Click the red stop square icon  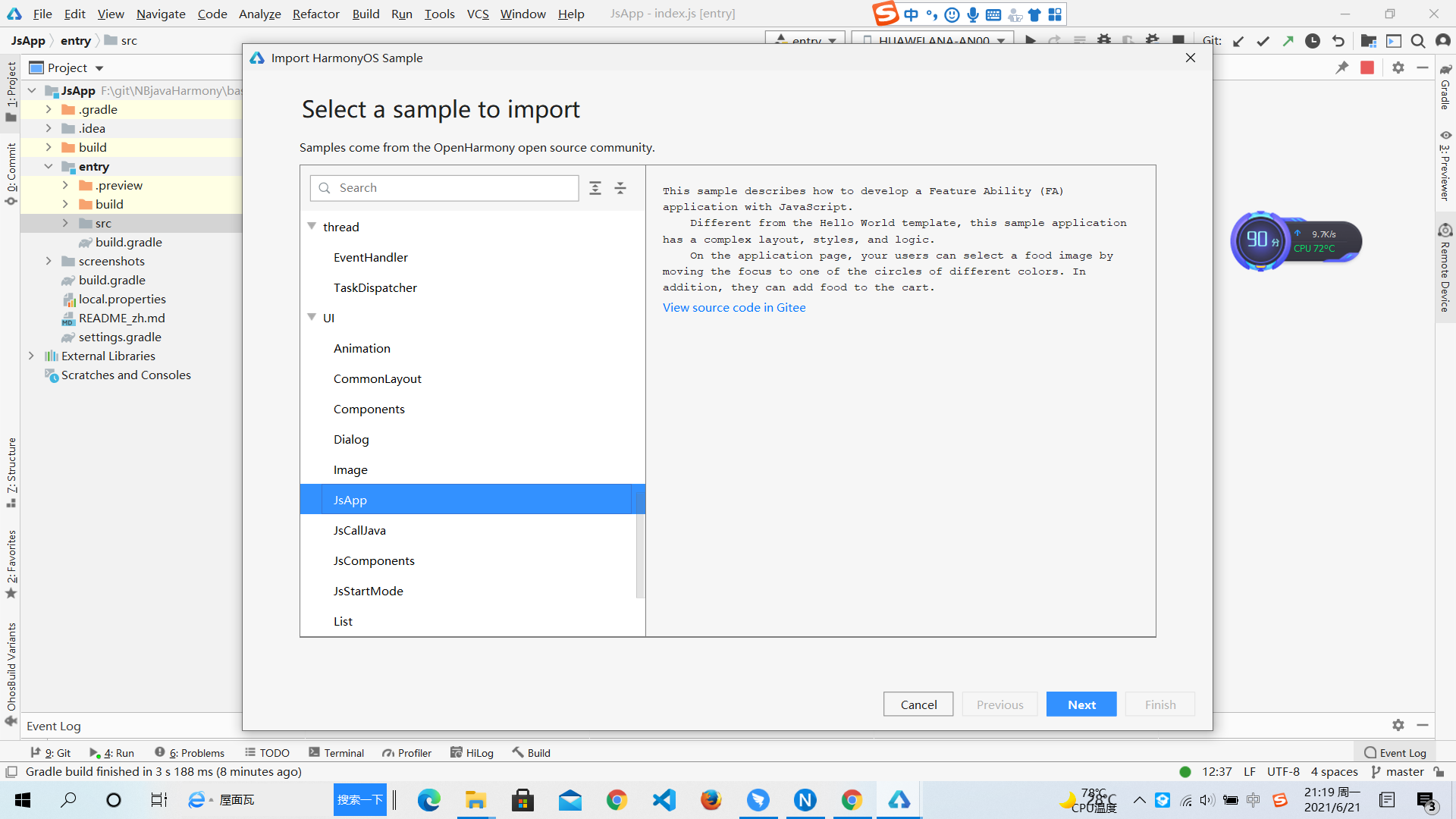[1367, 67]
